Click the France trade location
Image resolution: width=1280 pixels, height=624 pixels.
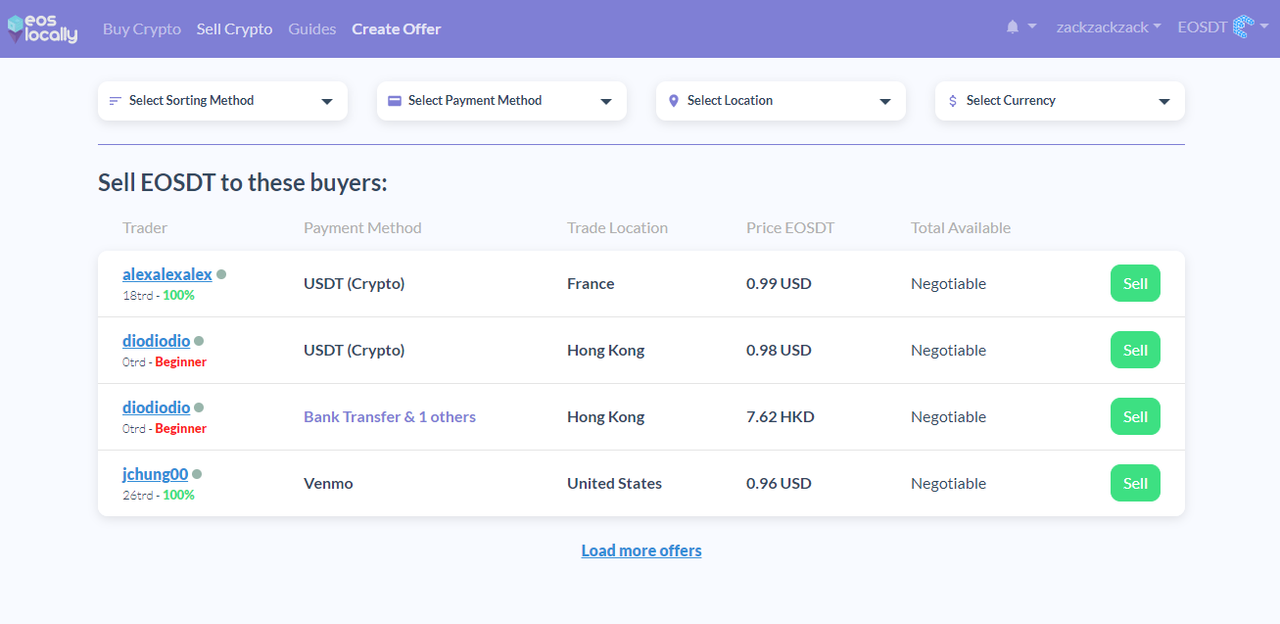590,284
